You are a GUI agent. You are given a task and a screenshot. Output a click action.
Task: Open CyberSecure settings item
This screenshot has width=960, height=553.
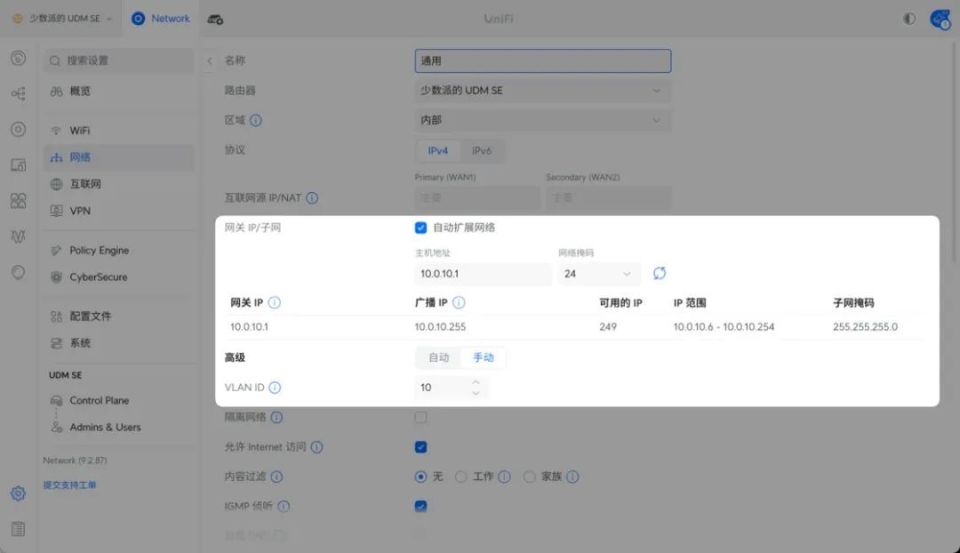pyautogui.click(x=119, y=277)
